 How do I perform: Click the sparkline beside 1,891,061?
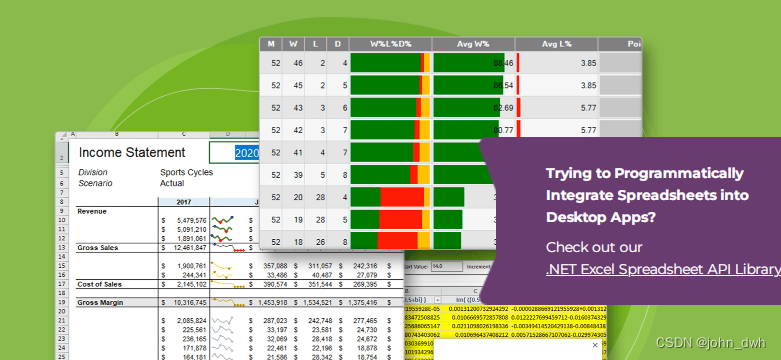[222, 238]
